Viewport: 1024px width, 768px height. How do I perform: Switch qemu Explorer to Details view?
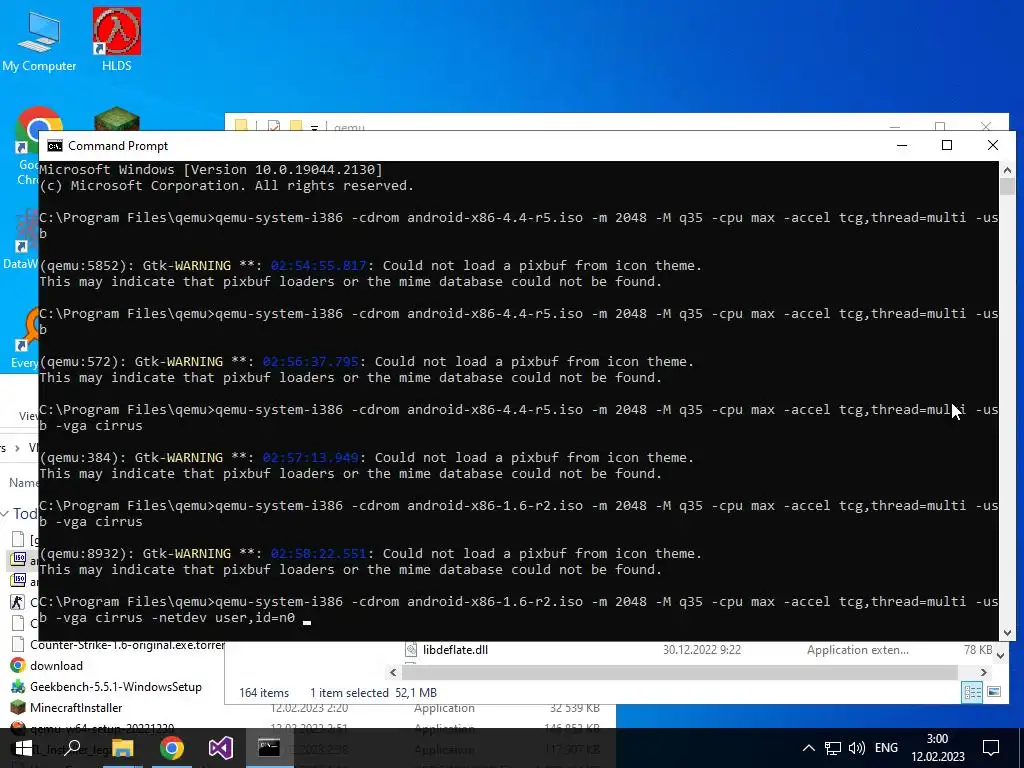pos(972,692)
